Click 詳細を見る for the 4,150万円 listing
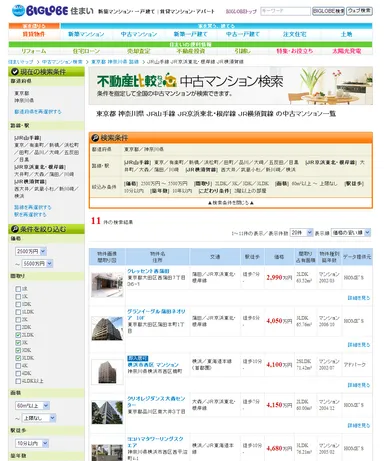 tap(359, 425)
